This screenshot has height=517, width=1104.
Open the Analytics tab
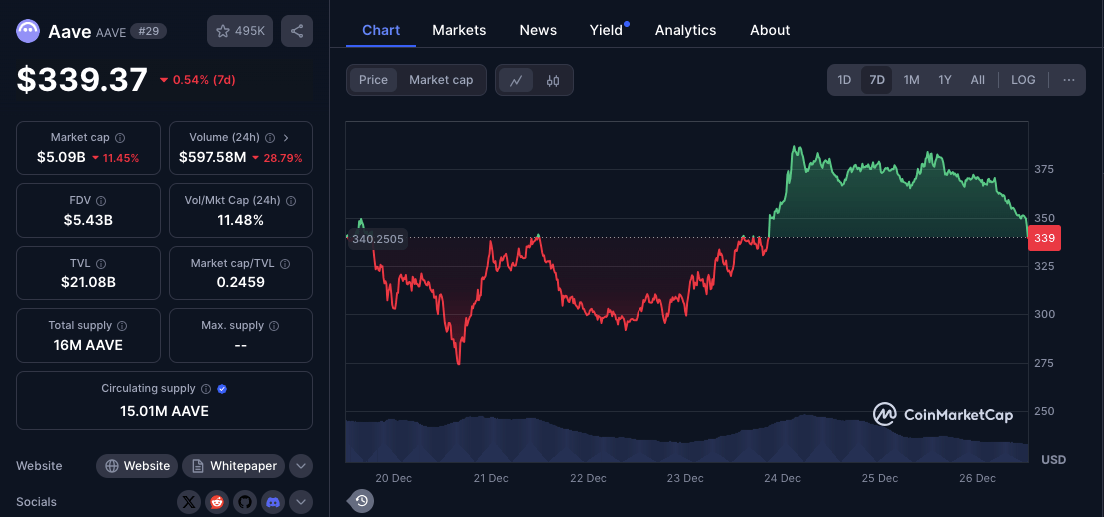[685, 30]
